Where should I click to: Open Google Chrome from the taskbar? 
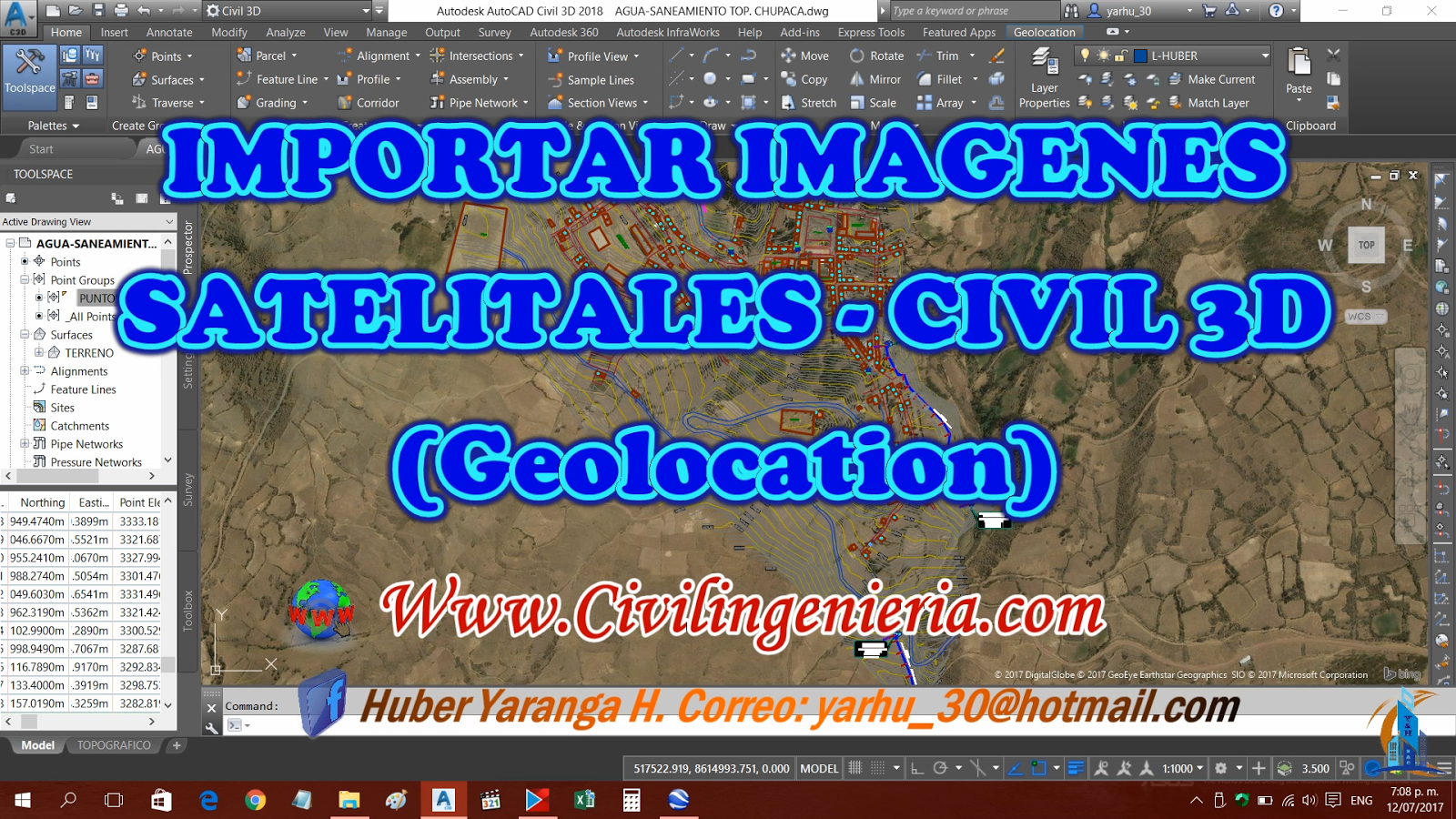(x=256, y=800)
